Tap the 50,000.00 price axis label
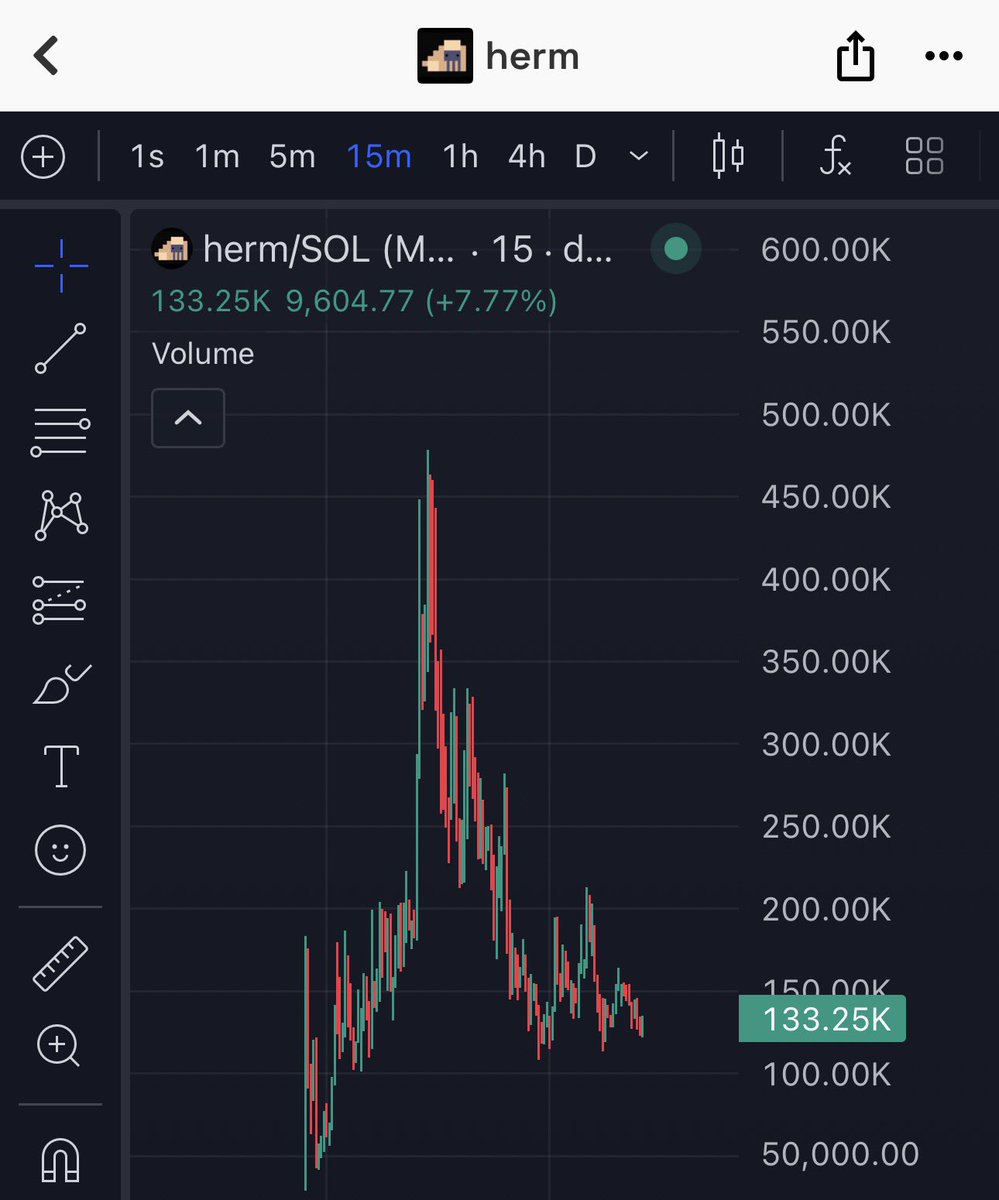Screen dimensions: 999x1200 [840, 1154]
